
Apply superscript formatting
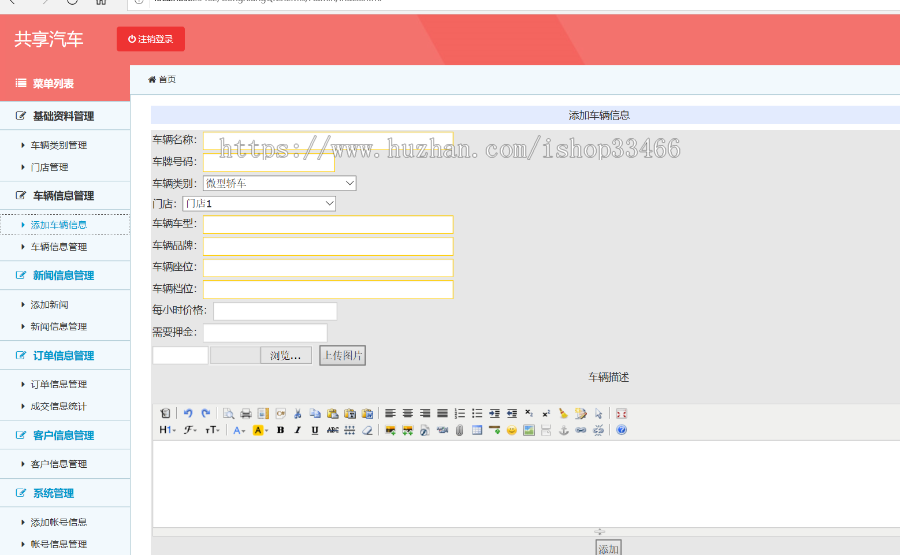(546, 413)
